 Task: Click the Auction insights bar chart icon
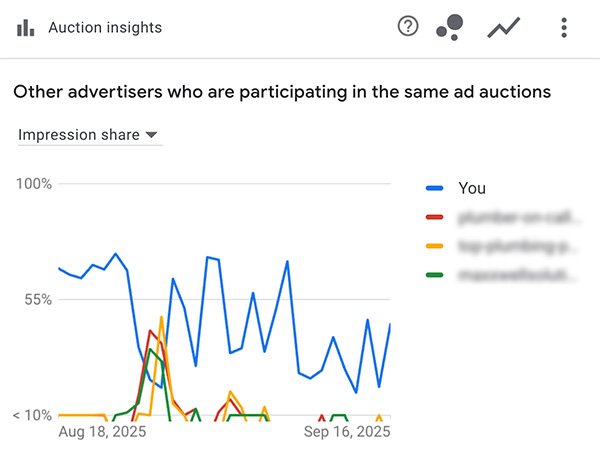(x=26, y=28)
